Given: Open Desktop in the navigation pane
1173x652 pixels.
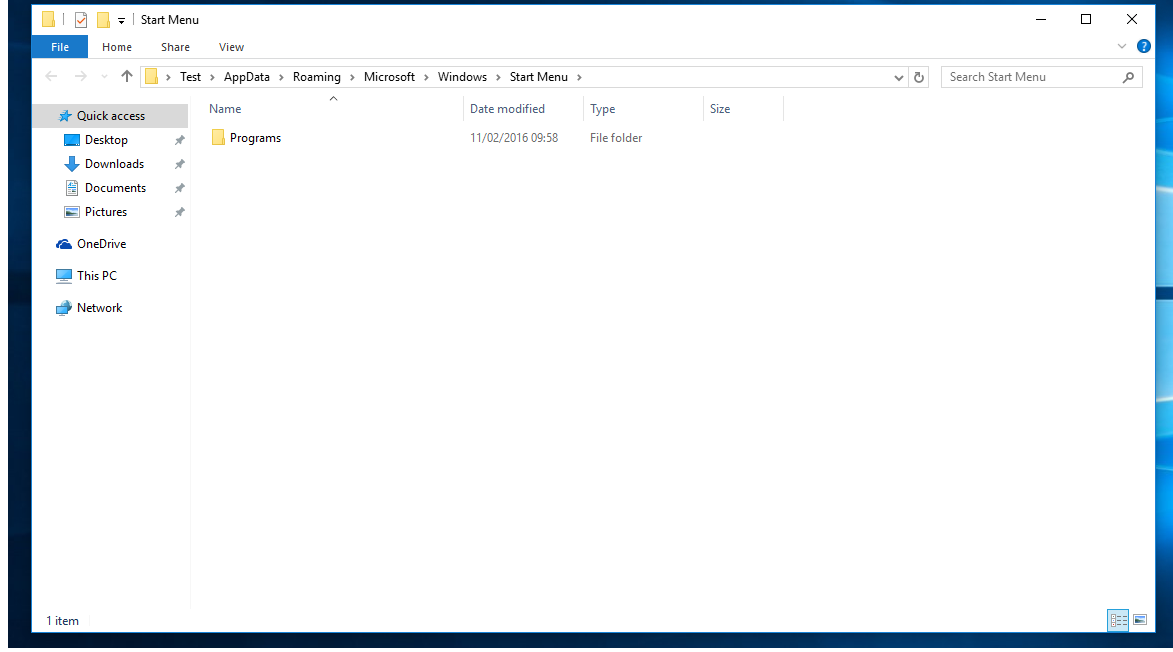Looking at the screenshot, I should tap(105, 140).
